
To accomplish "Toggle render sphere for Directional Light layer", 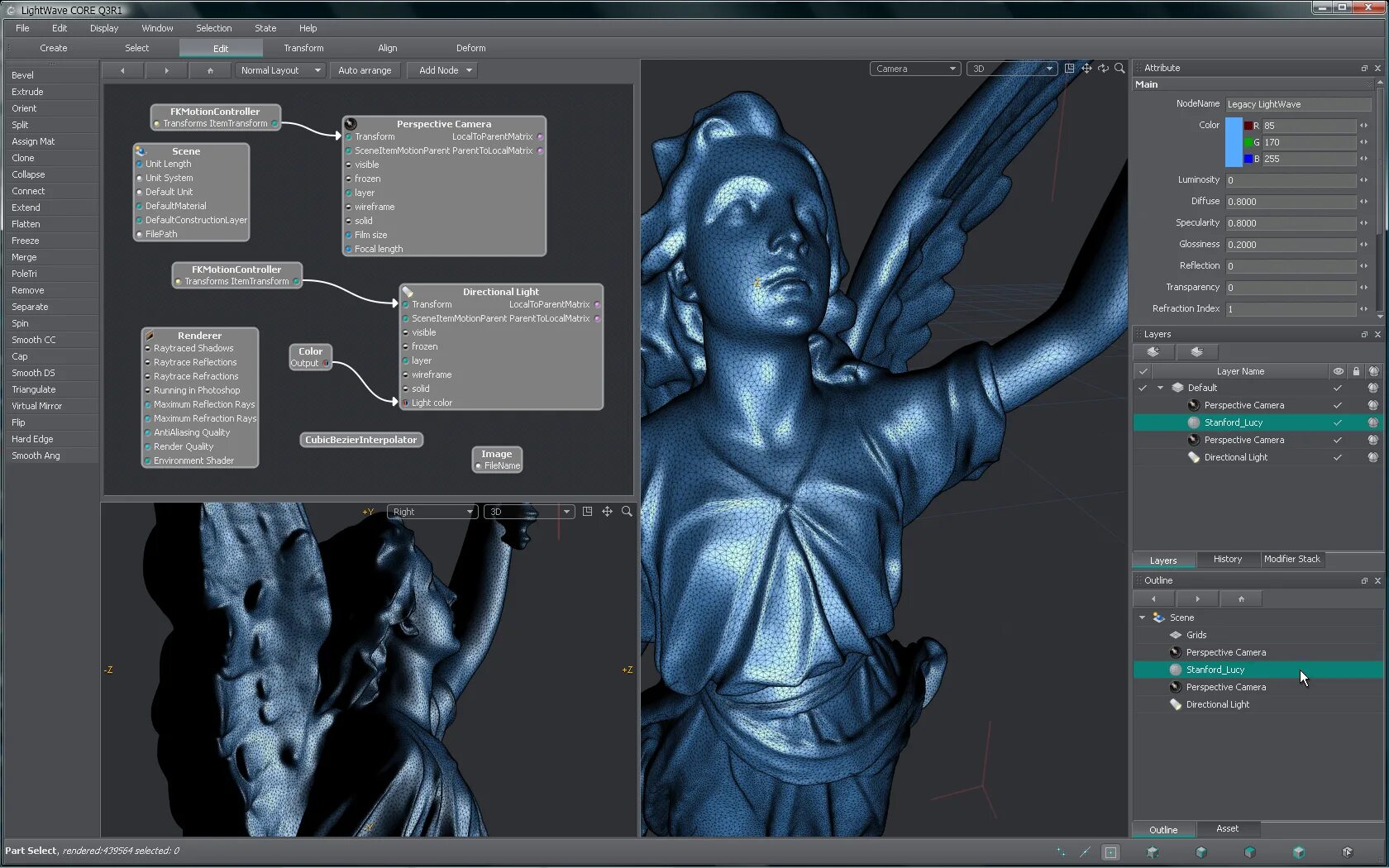I will coord(1373,457).
